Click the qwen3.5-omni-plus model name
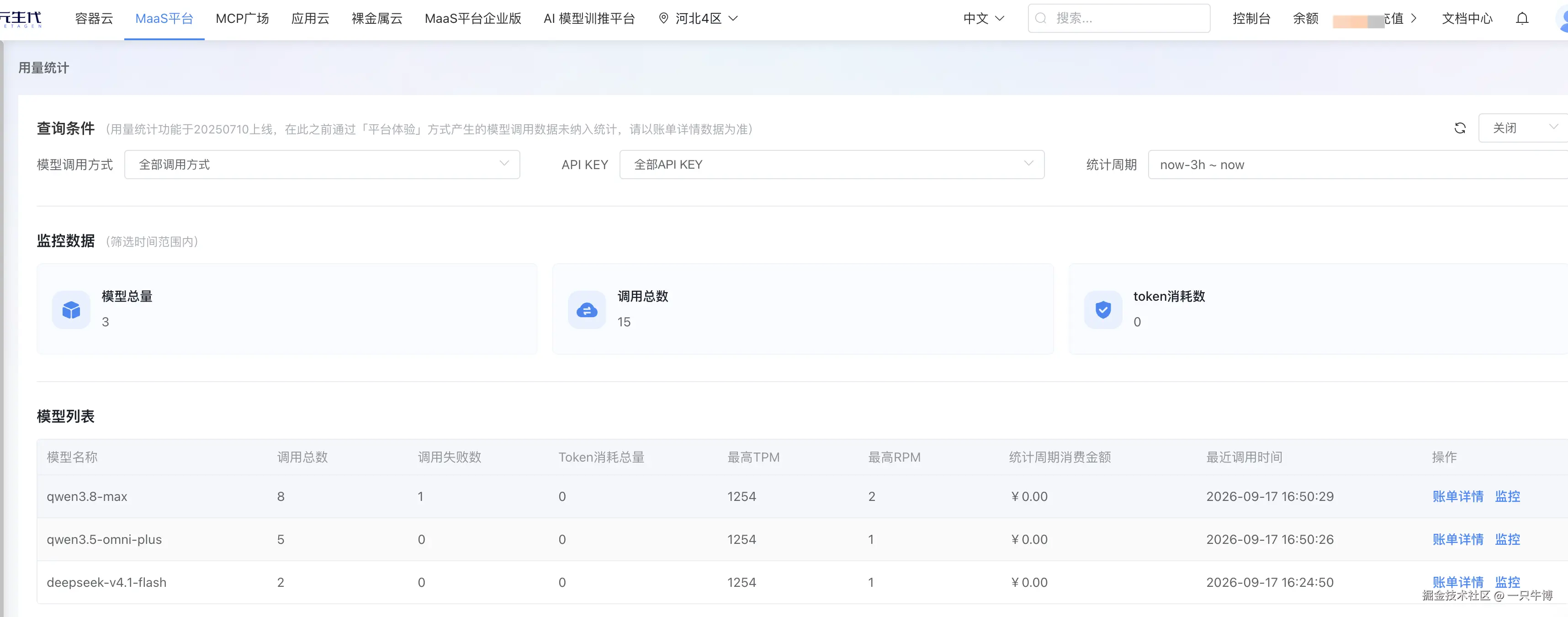This screenshot has height=617, width=1568. 104,539
